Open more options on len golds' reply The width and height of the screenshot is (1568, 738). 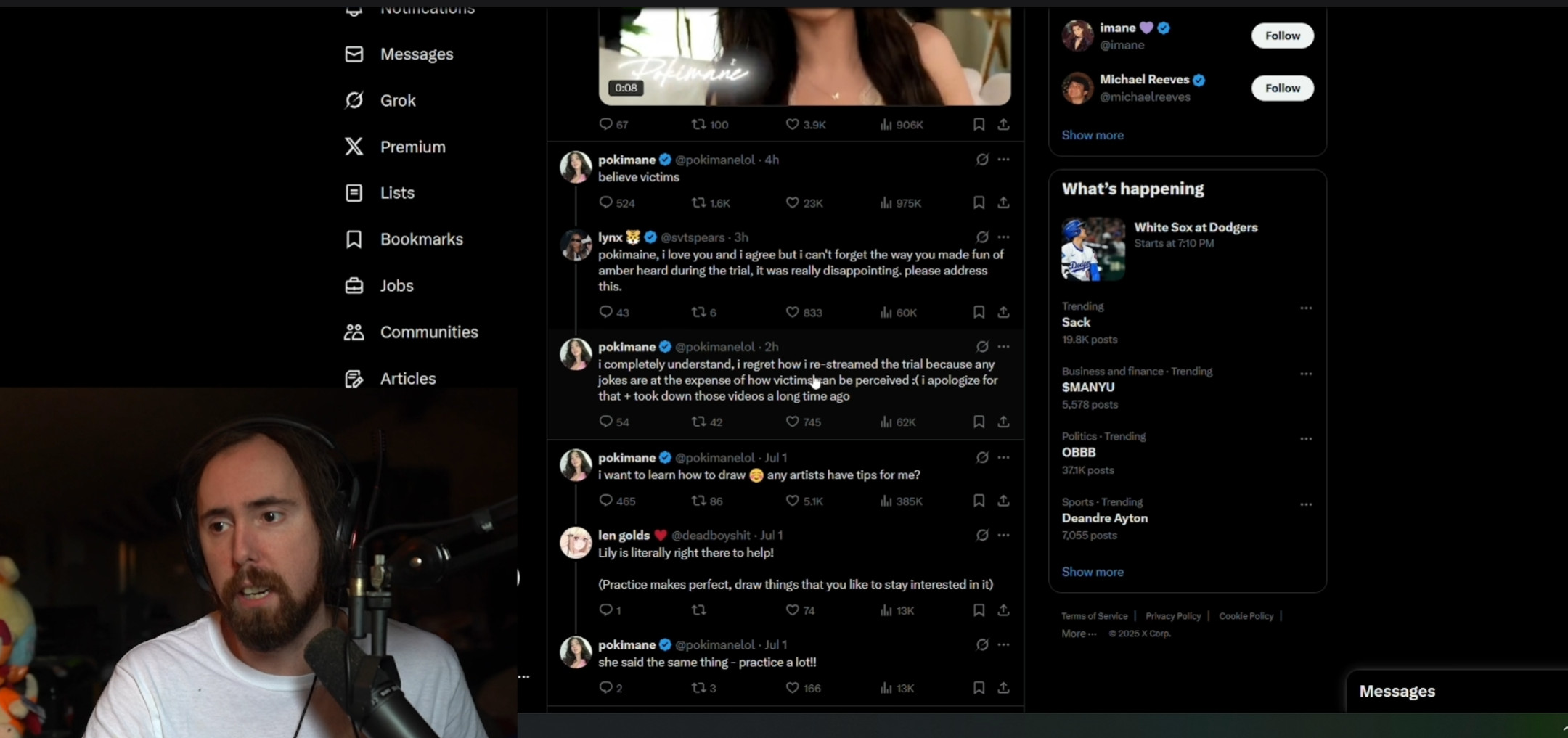point(1003,536)
